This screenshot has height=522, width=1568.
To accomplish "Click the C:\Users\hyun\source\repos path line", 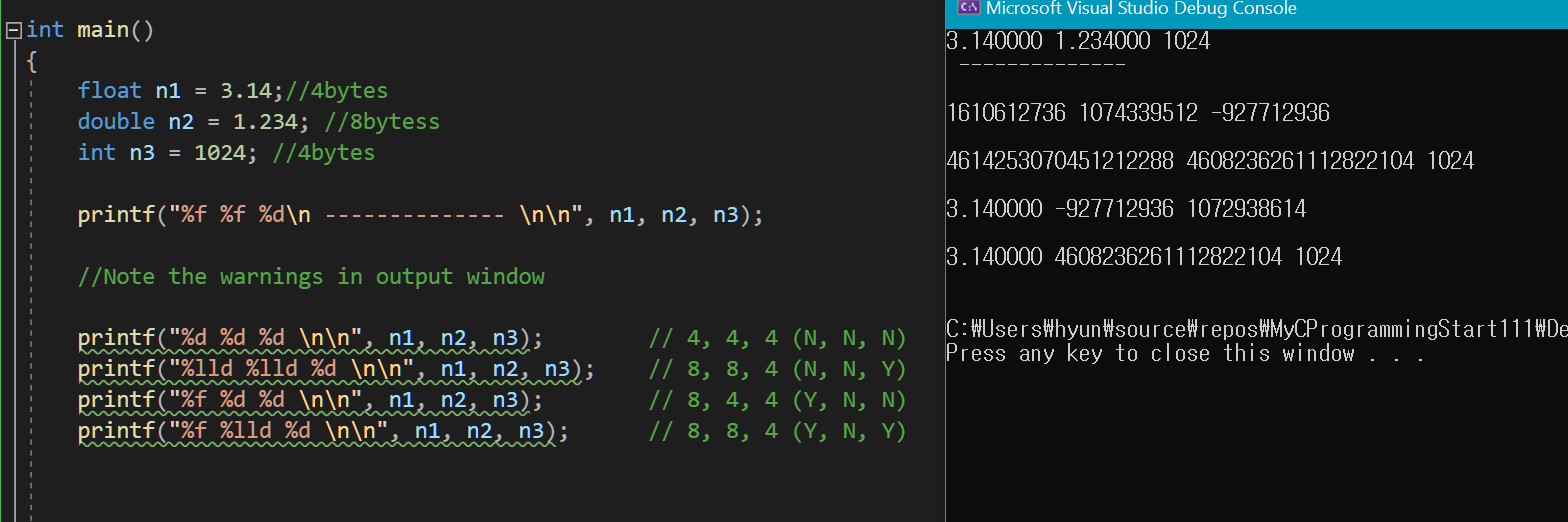I will click(x=1256, y=329).
